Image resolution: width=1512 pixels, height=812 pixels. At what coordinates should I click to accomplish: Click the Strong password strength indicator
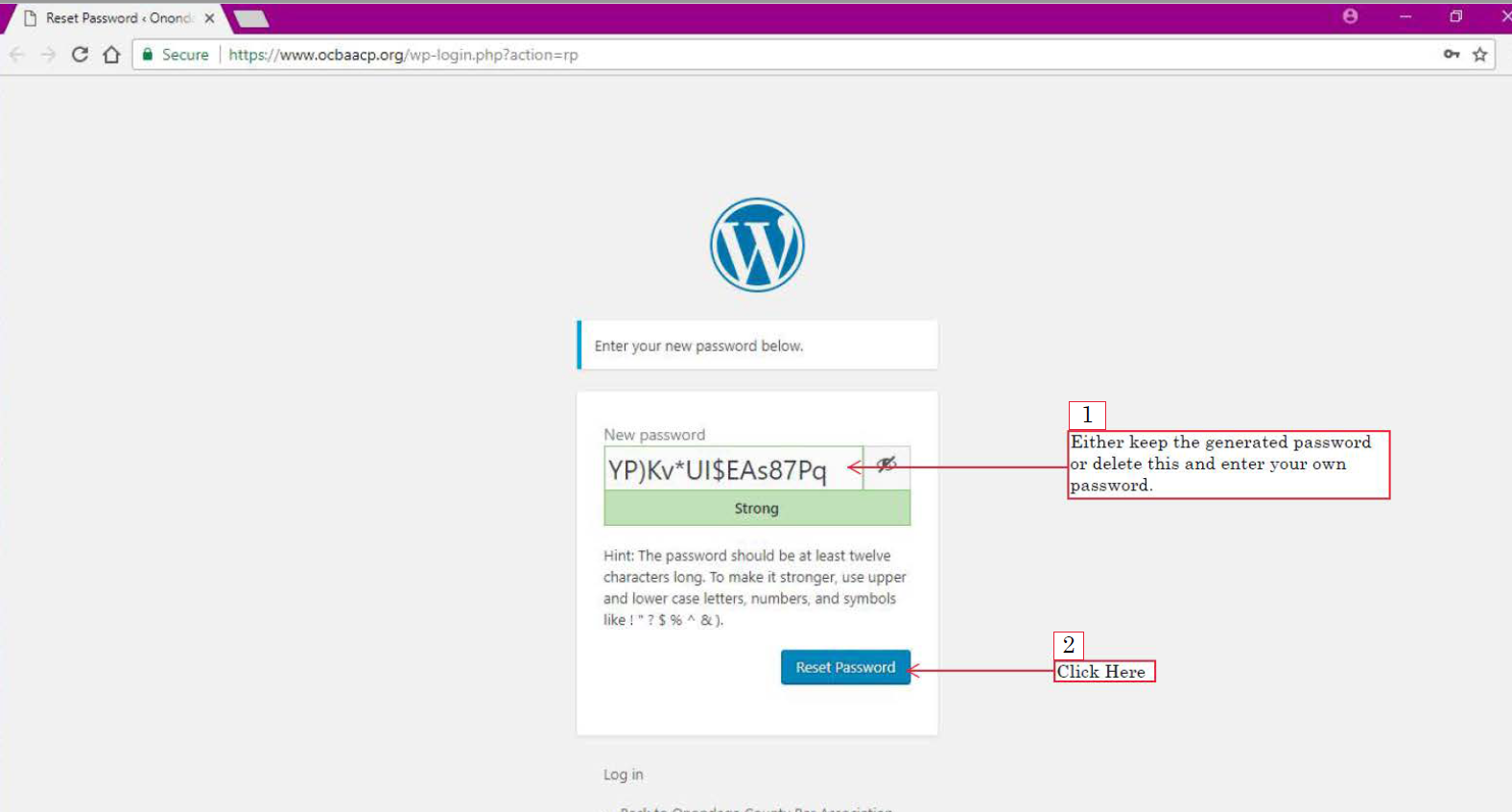(757, 508)
